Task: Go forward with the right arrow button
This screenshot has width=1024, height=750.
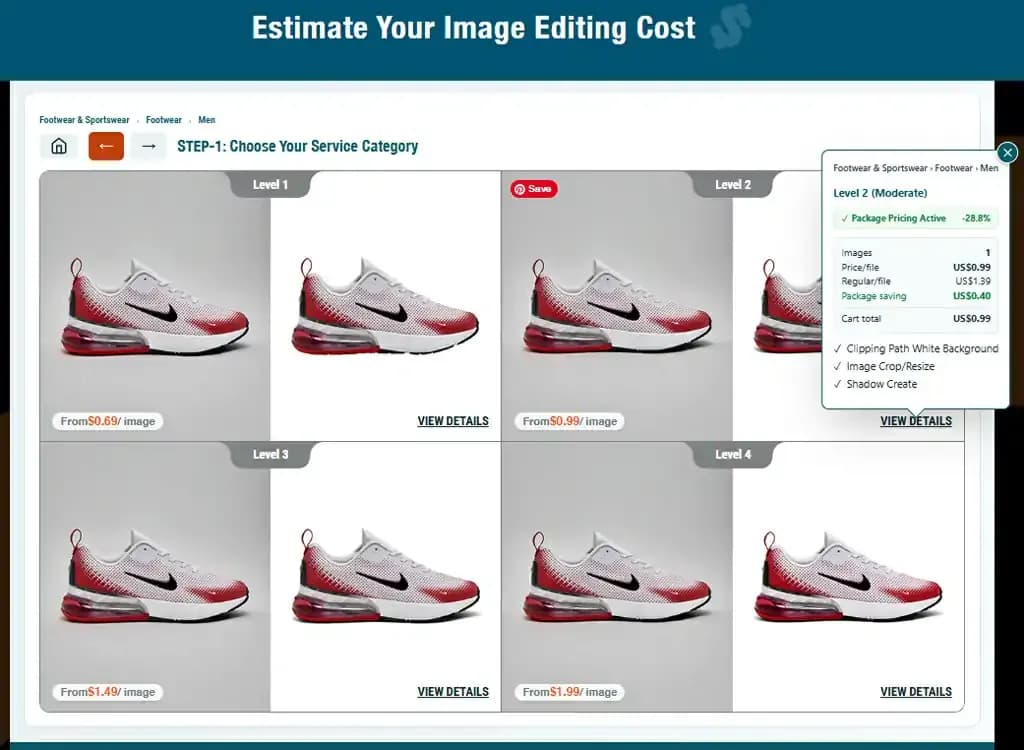Action: coord(148,146)
